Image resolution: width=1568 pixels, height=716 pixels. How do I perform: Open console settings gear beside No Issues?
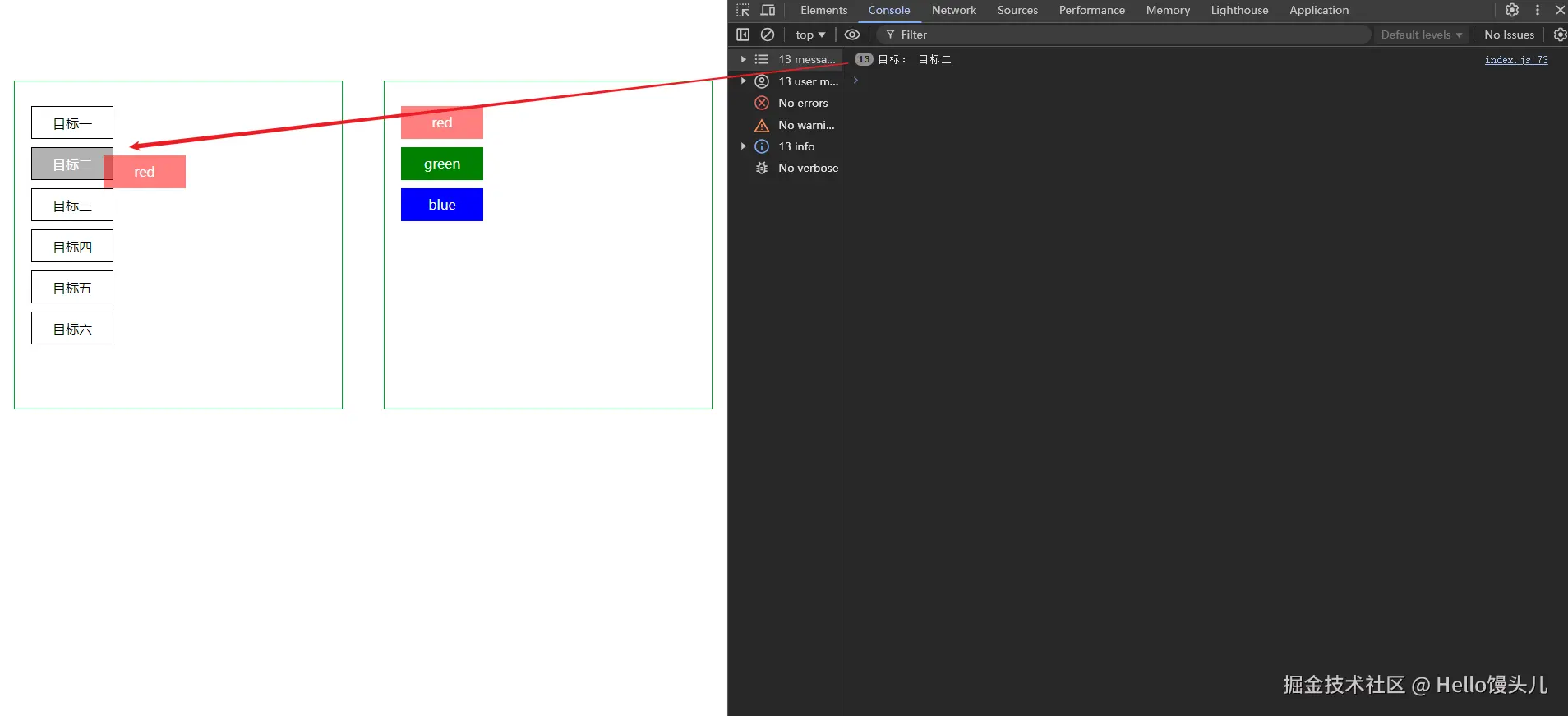click(x=1560, y=35)
